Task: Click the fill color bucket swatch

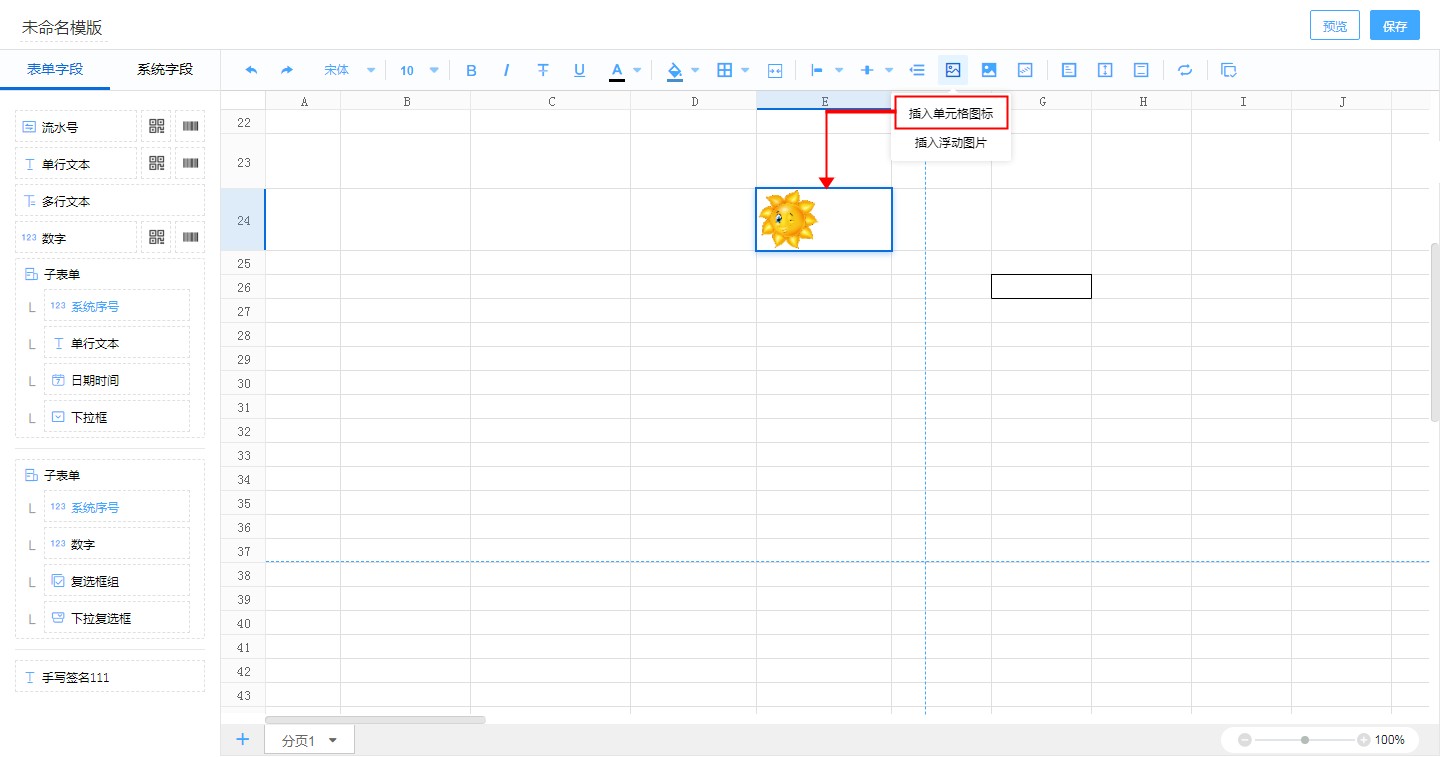Action: coord(674,70)
